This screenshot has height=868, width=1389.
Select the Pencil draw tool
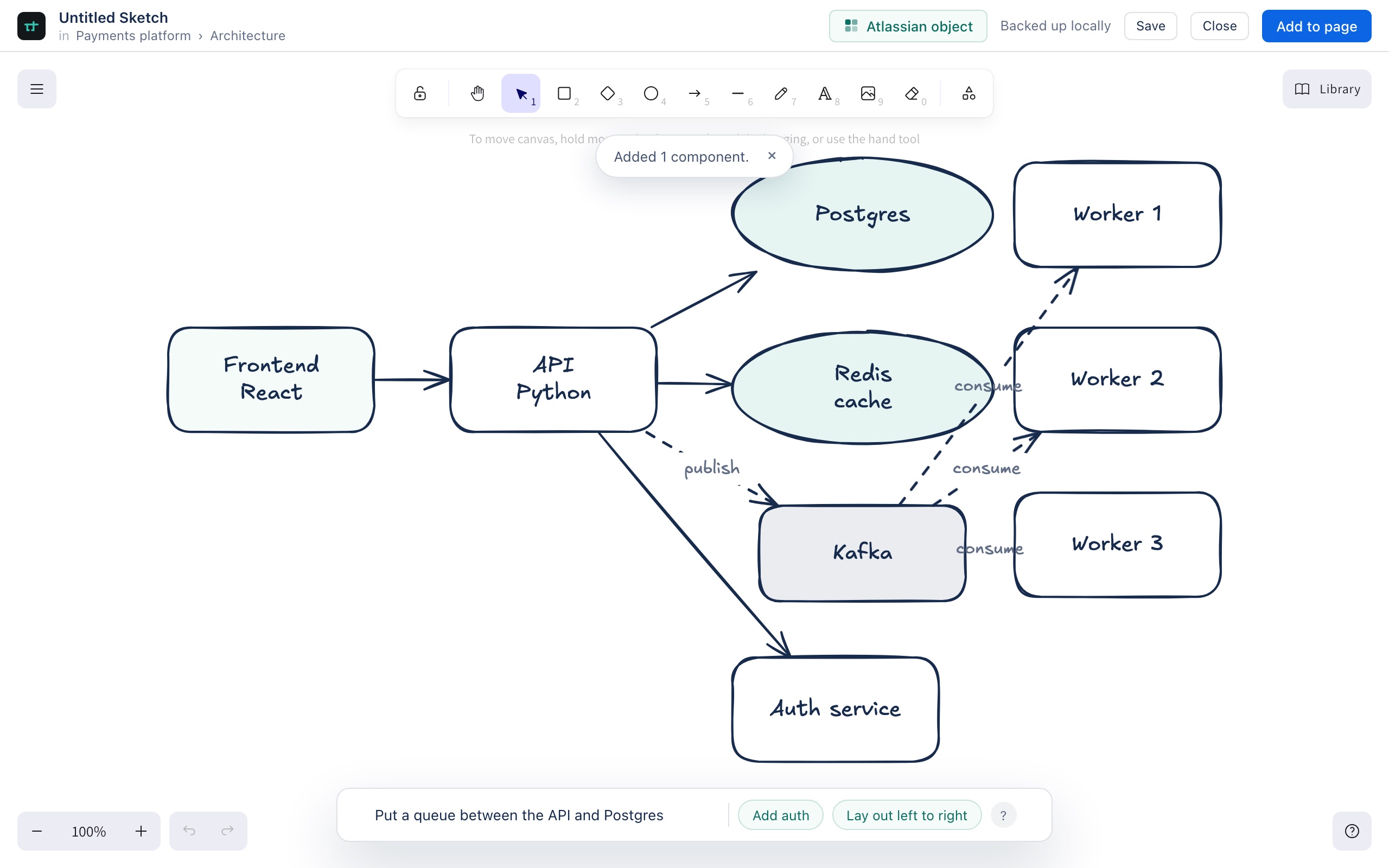781,93
